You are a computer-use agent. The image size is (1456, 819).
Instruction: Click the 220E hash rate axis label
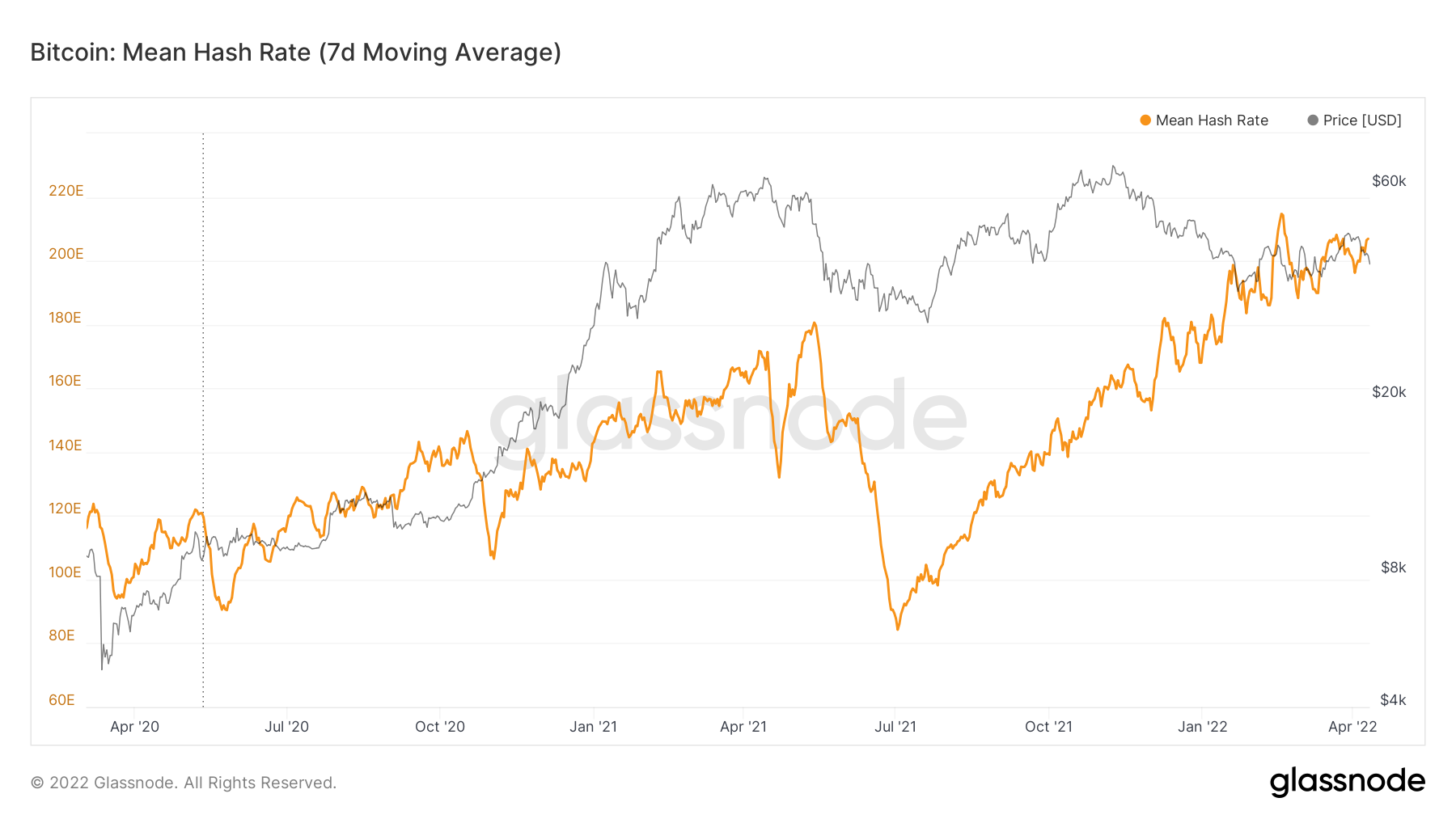point(66,191)
